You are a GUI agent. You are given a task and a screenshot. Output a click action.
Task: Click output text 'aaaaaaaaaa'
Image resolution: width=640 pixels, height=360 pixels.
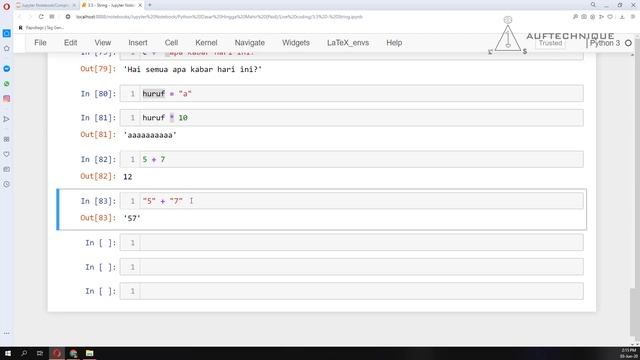click(150, 135)
